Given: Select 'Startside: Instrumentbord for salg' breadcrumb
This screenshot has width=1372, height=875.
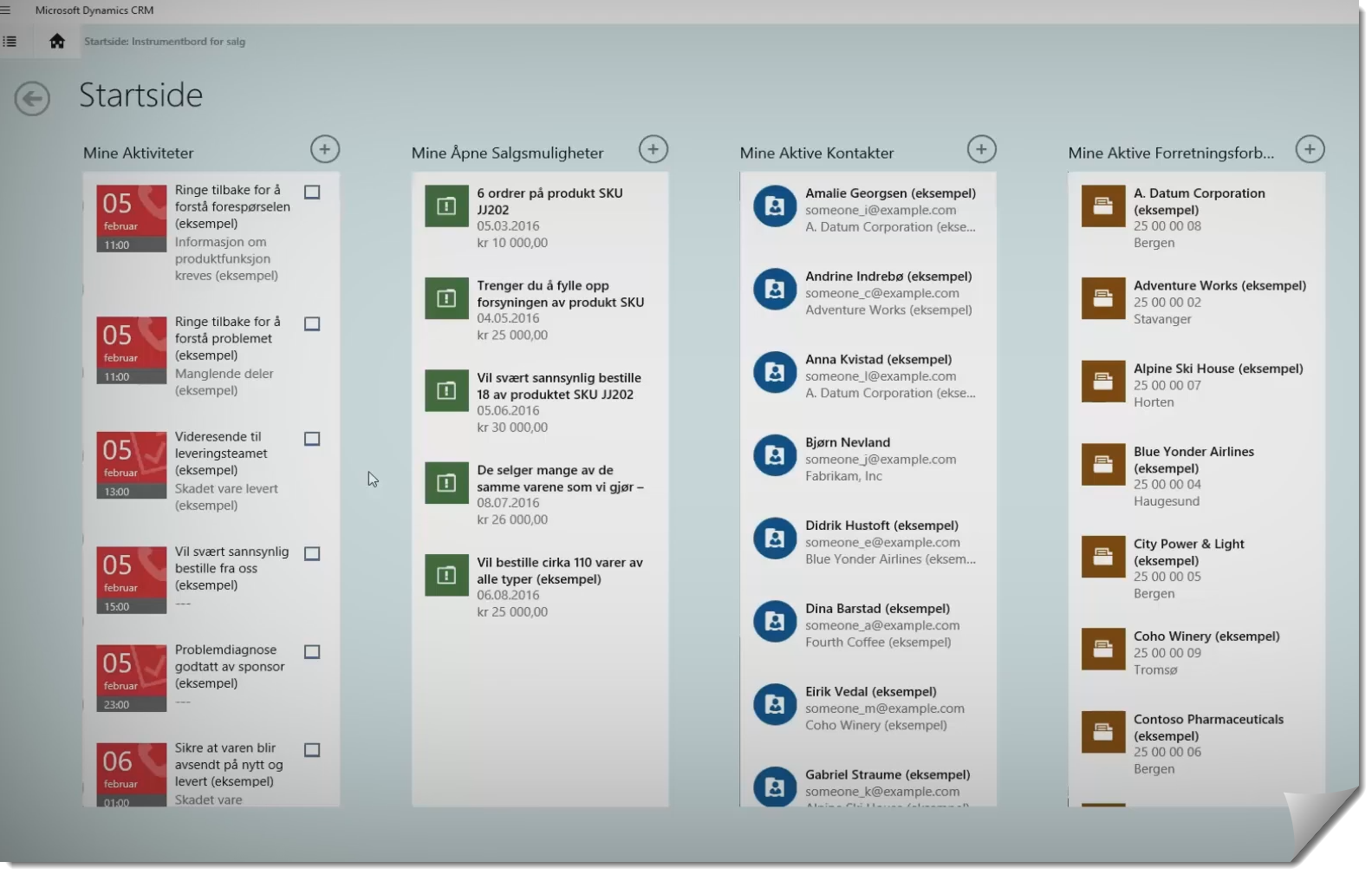Looking at the screenshot, I should click(x=165, y=42).
